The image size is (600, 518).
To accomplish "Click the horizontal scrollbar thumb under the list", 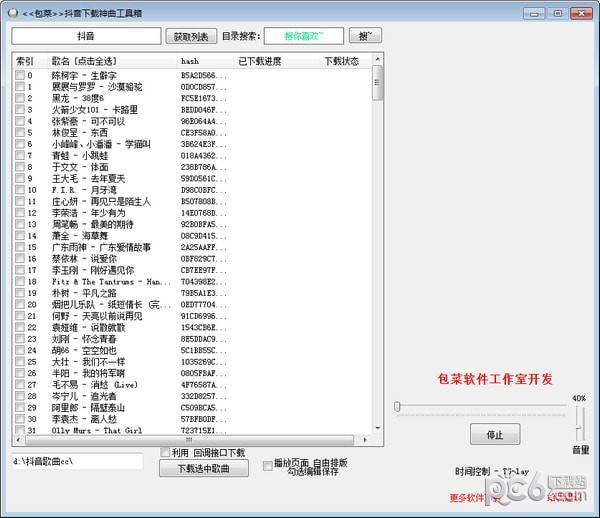I will (x=189, y=440).
